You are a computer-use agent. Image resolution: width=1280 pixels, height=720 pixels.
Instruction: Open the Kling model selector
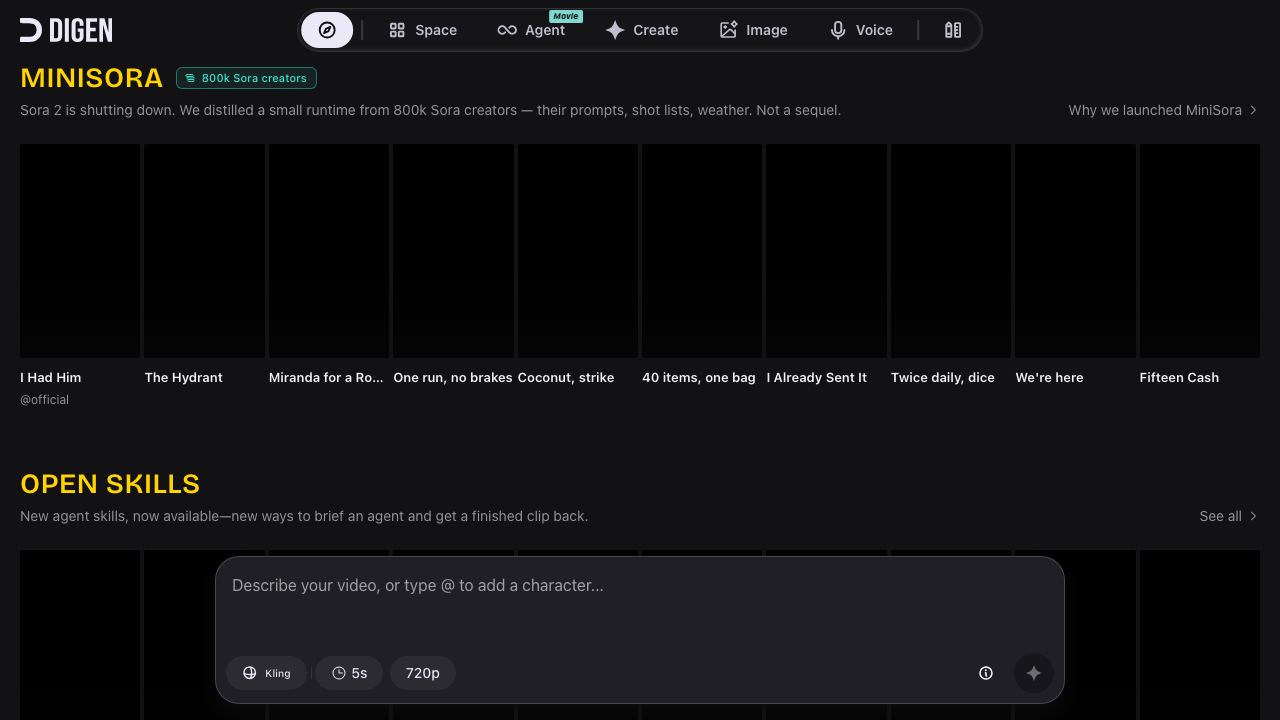pos(266,673)
